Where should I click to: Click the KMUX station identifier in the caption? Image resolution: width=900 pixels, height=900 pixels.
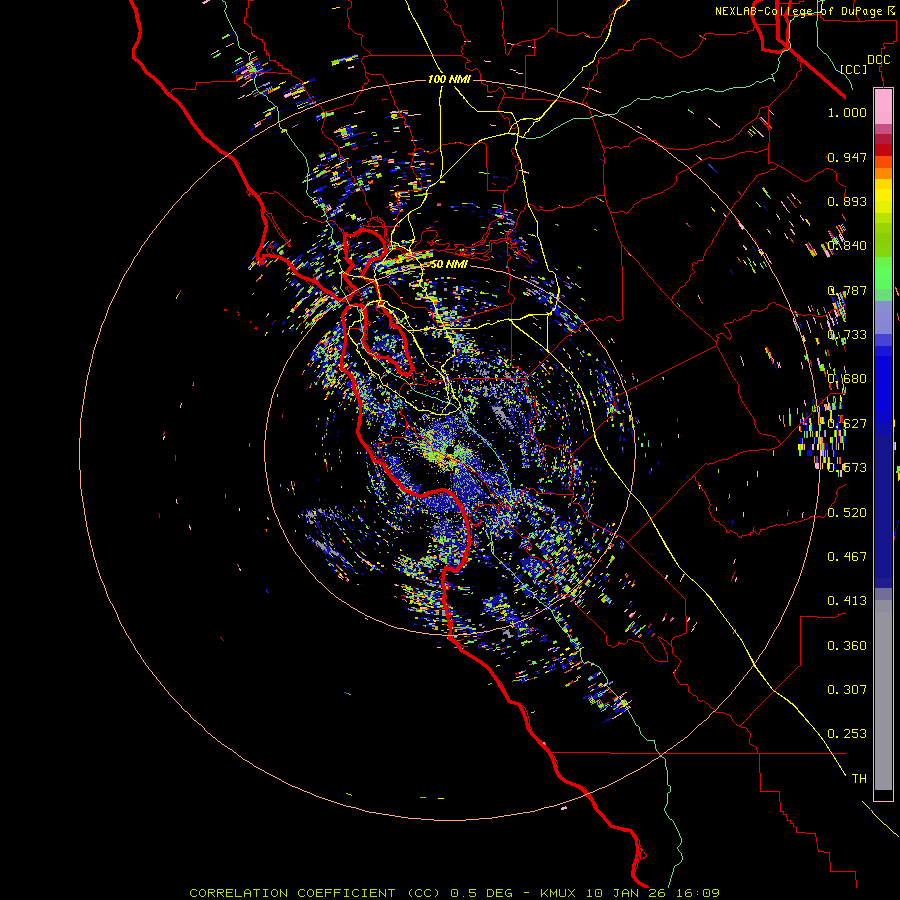click(x=557, y=893)
